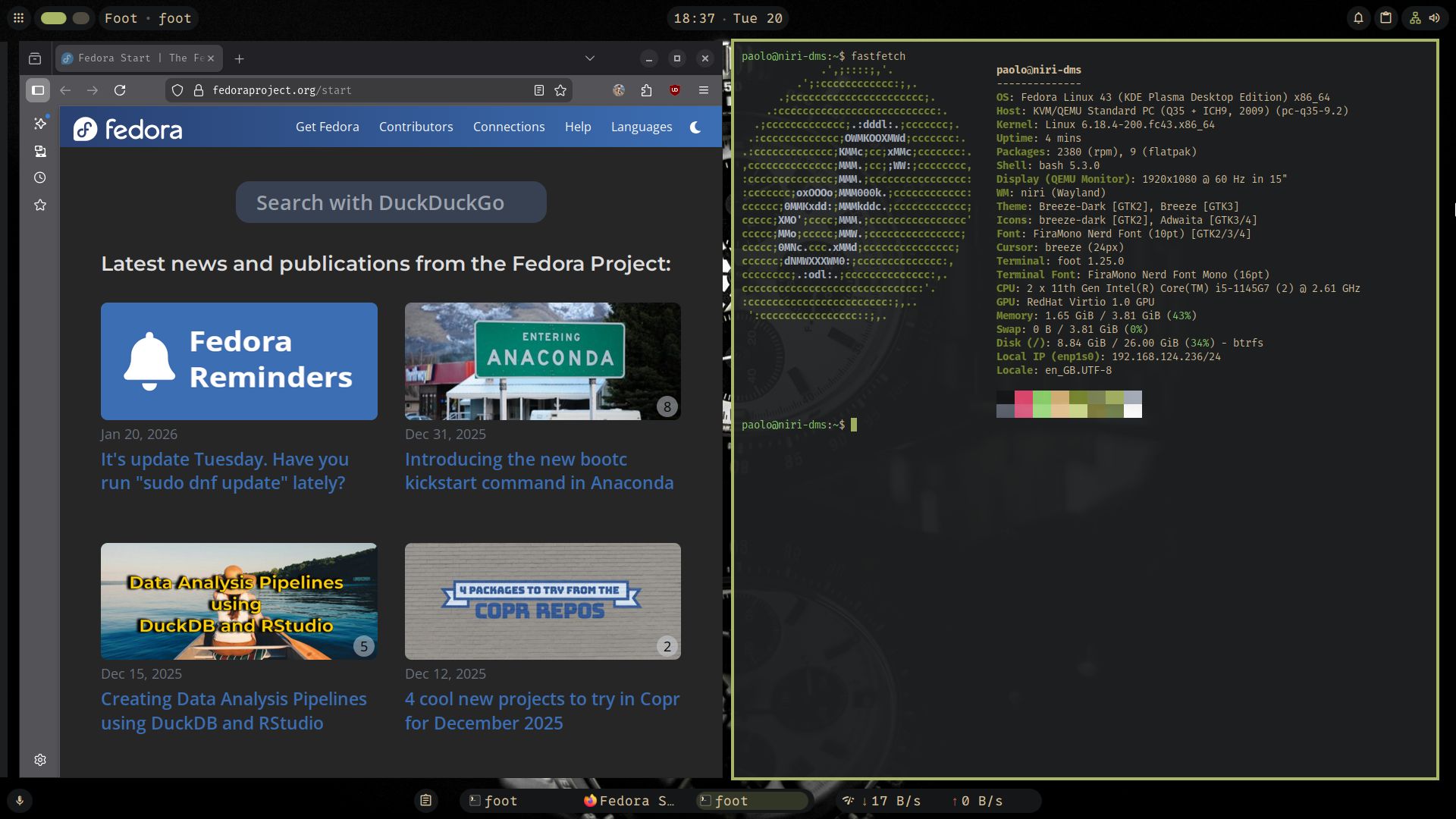Image resolution: width=1456 pixels, height=819 pixels.
Task: Bookmark this page with the star icon
Action: click(560, 90)
